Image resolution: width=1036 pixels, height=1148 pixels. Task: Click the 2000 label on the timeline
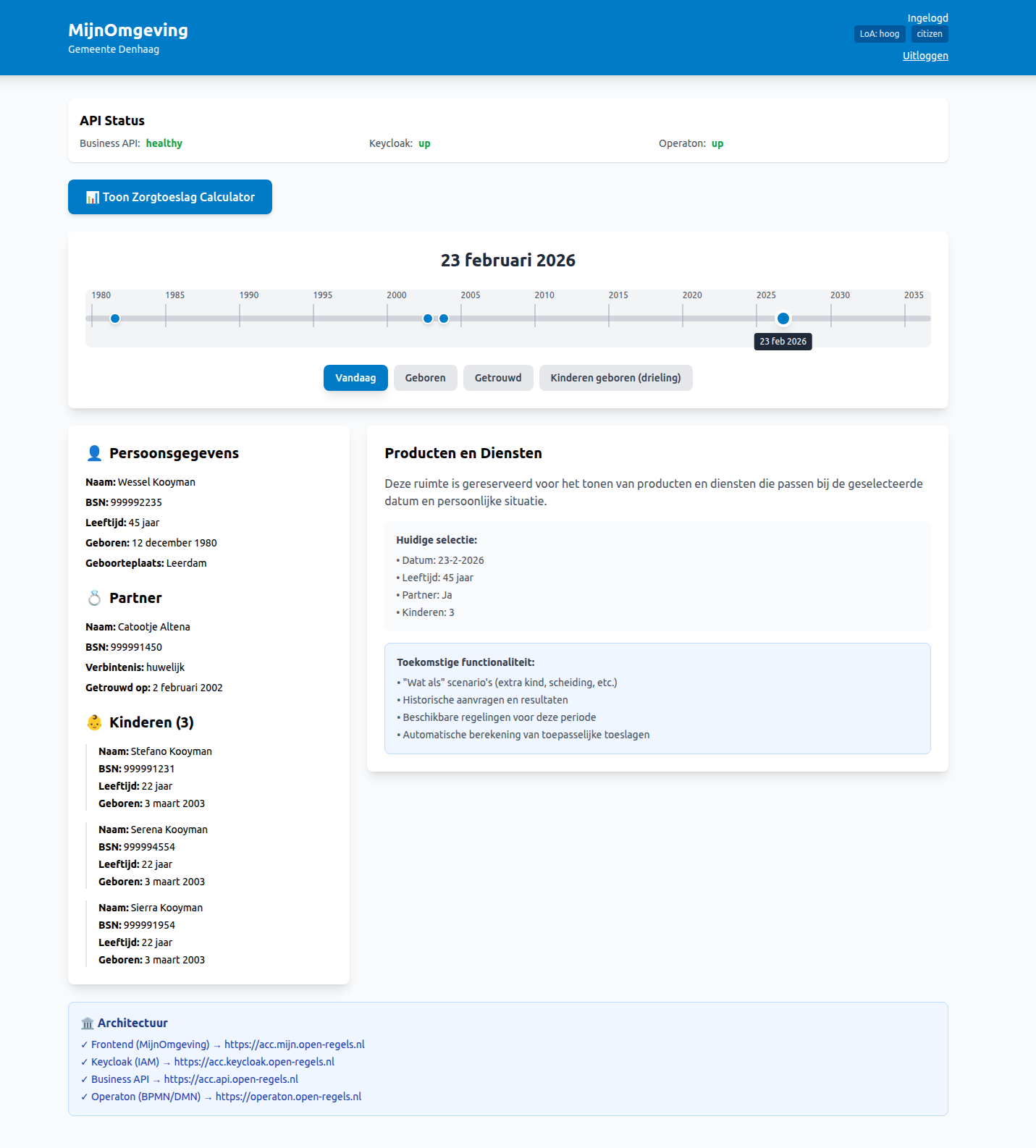click(397, 295)
